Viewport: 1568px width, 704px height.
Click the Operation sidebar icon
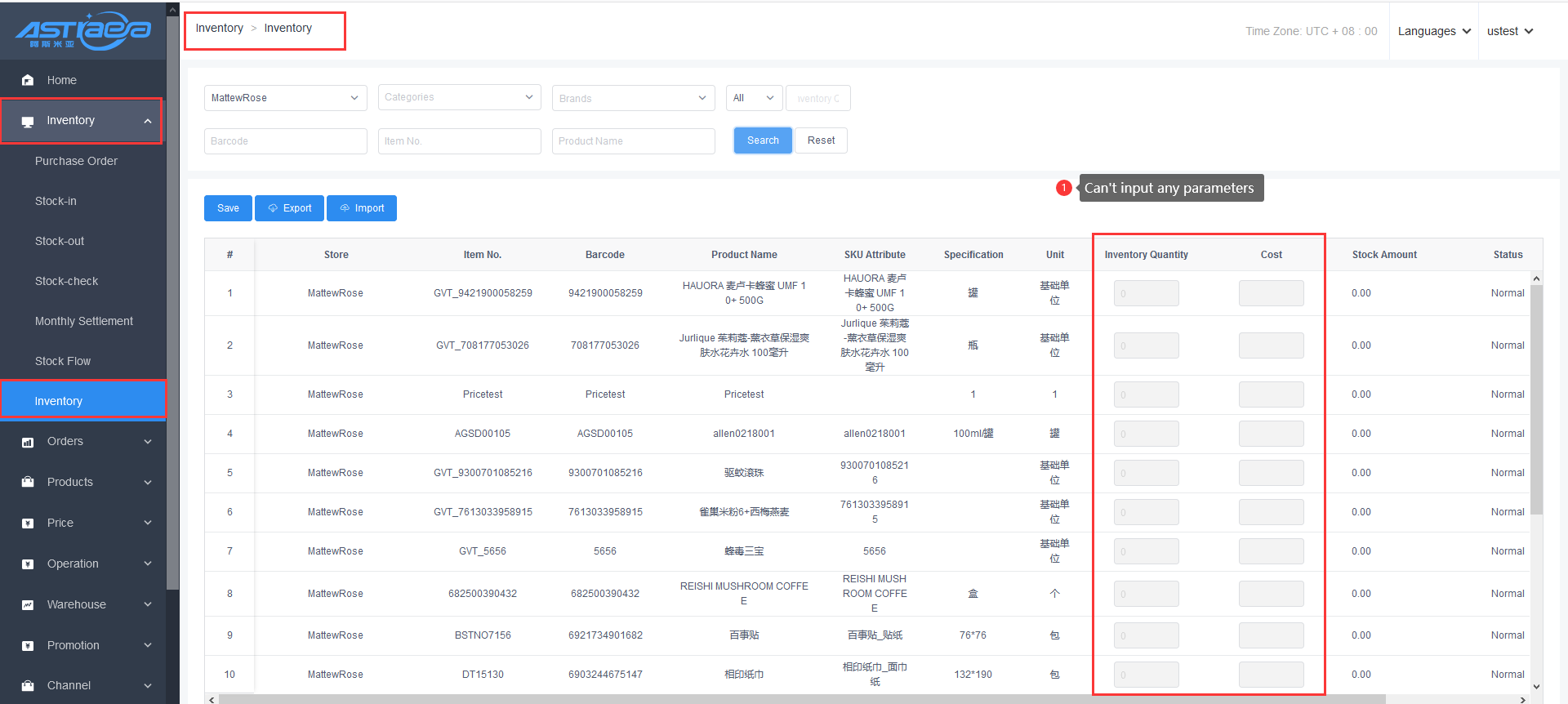point(28,564)
